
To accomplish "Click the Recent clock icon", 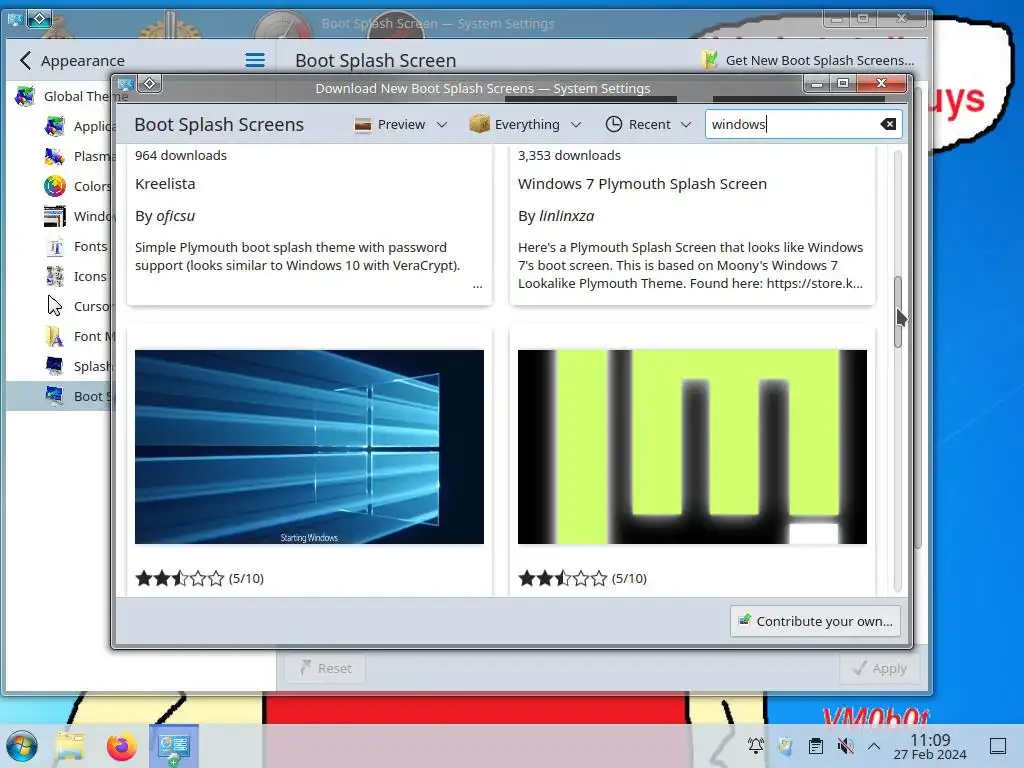I will pyautogui.click(x=613, y=124).
